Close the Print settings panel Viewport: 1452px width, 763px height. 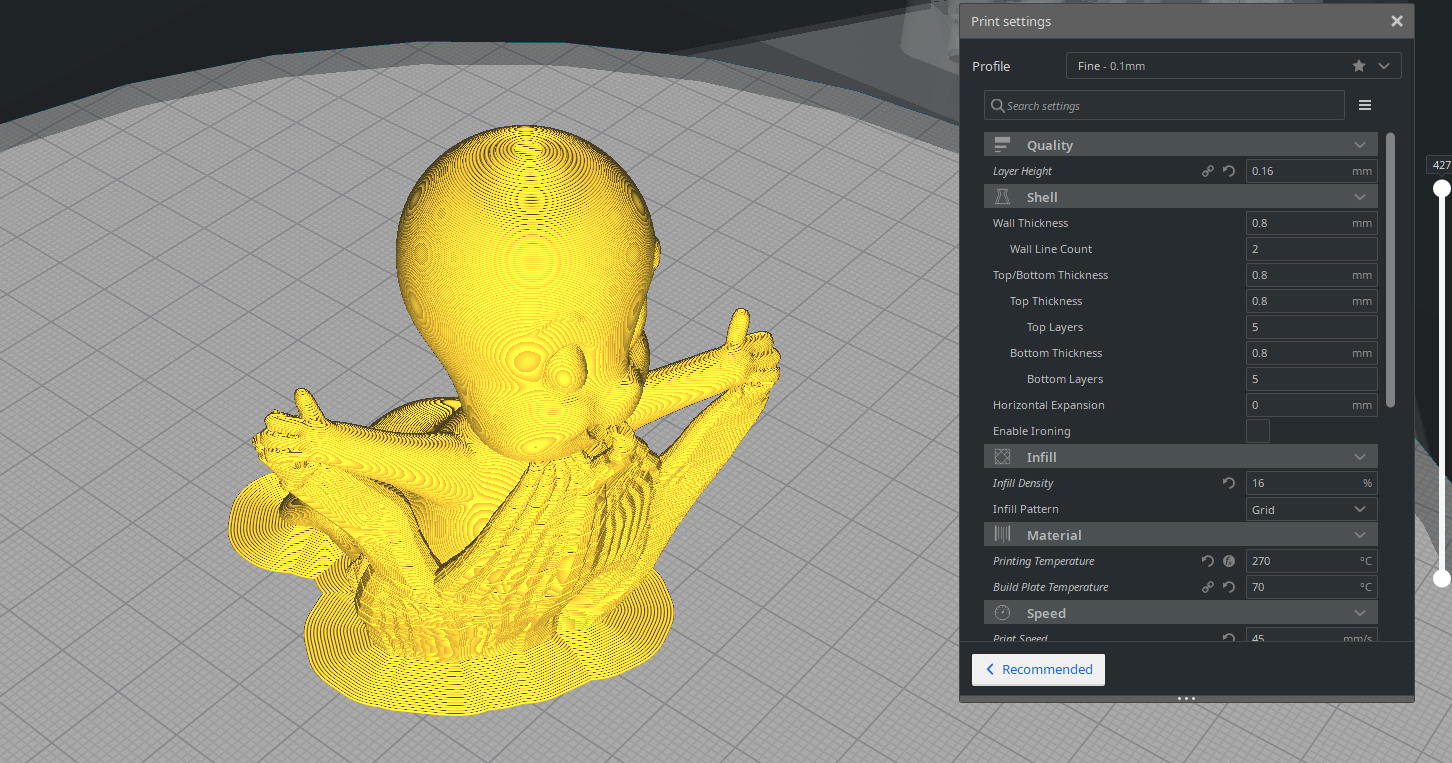pos(1397,21)
